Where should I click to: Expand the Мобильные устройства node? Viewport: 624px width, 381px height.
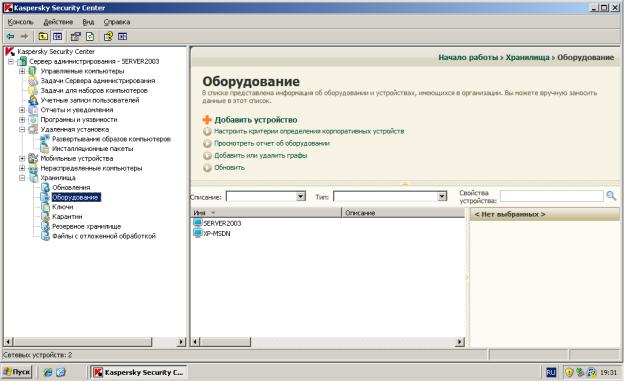click(x=22, y=158)
